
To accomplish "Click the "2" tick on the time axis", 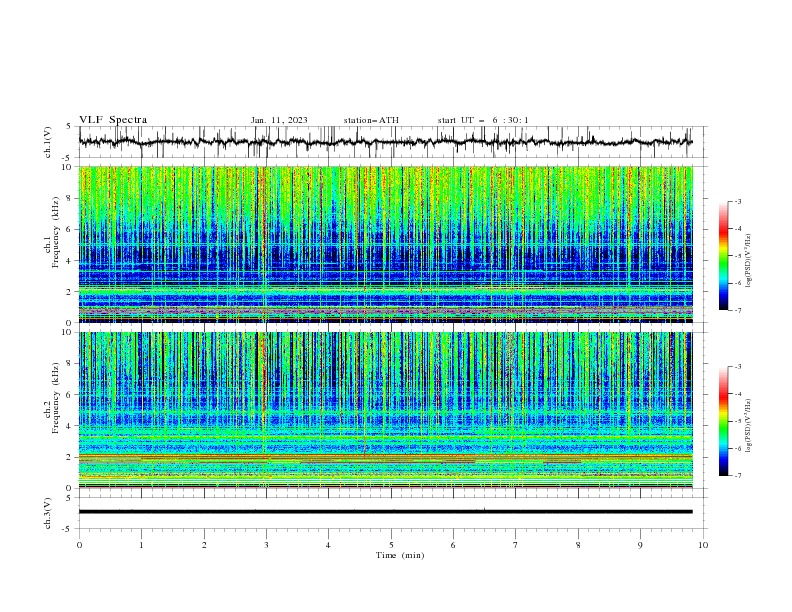I will [204, 545].
